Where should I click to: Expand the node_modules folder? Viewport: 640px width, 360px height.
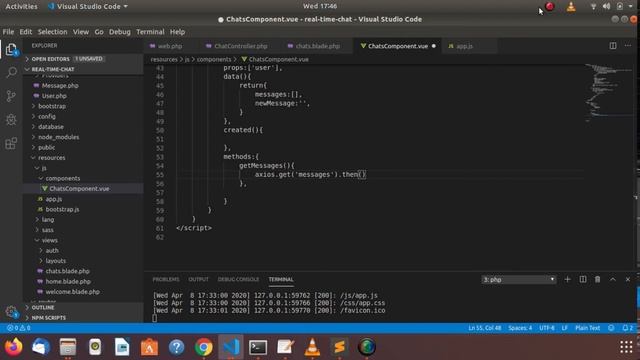(x=58, y=137)
